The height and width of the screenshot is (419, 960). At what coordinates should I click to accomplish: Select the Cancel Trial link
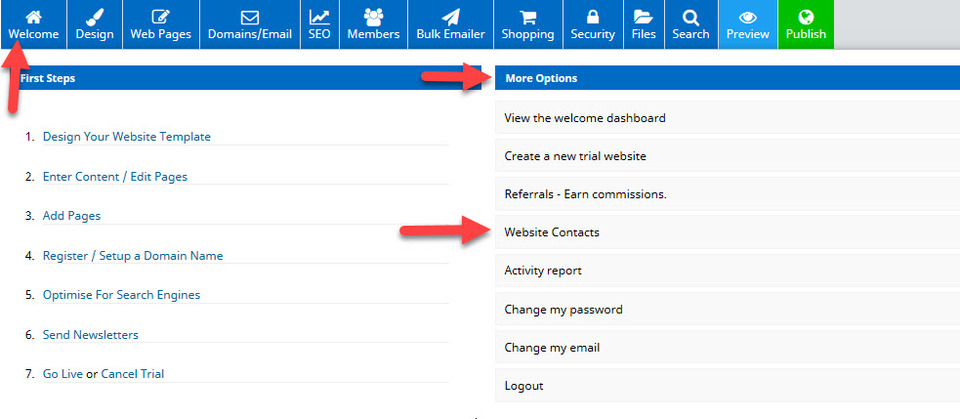[132, 374]
